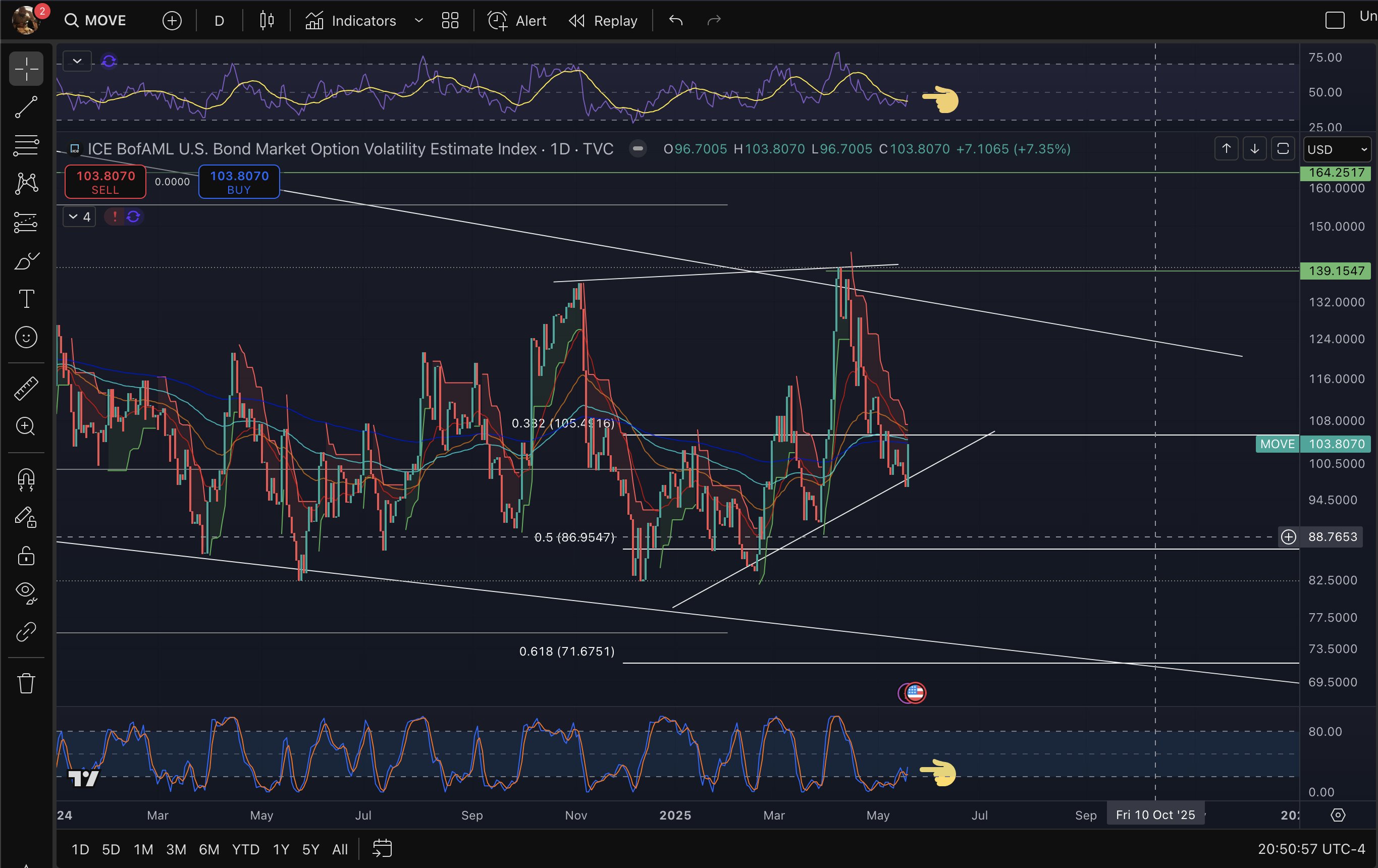Select the YTD date range
Screen dimensions: 1378x868
click(245, 849)
